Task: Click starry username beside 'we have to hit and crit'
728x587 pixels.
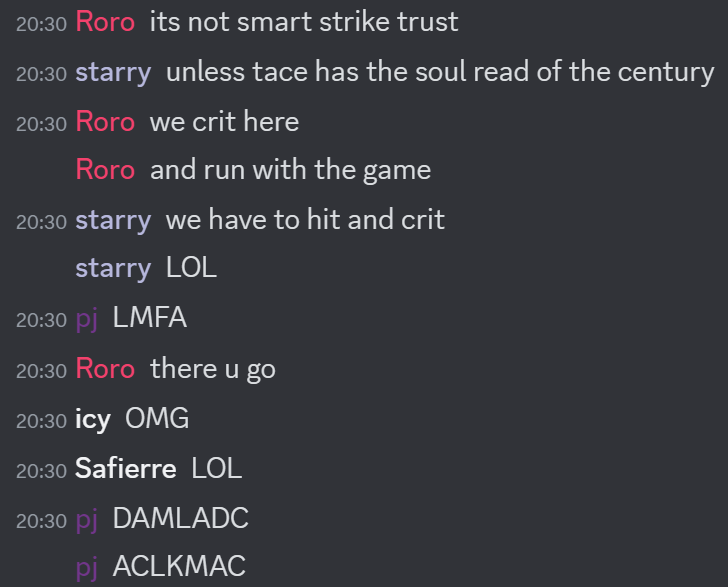Action: tap(113, 220)
